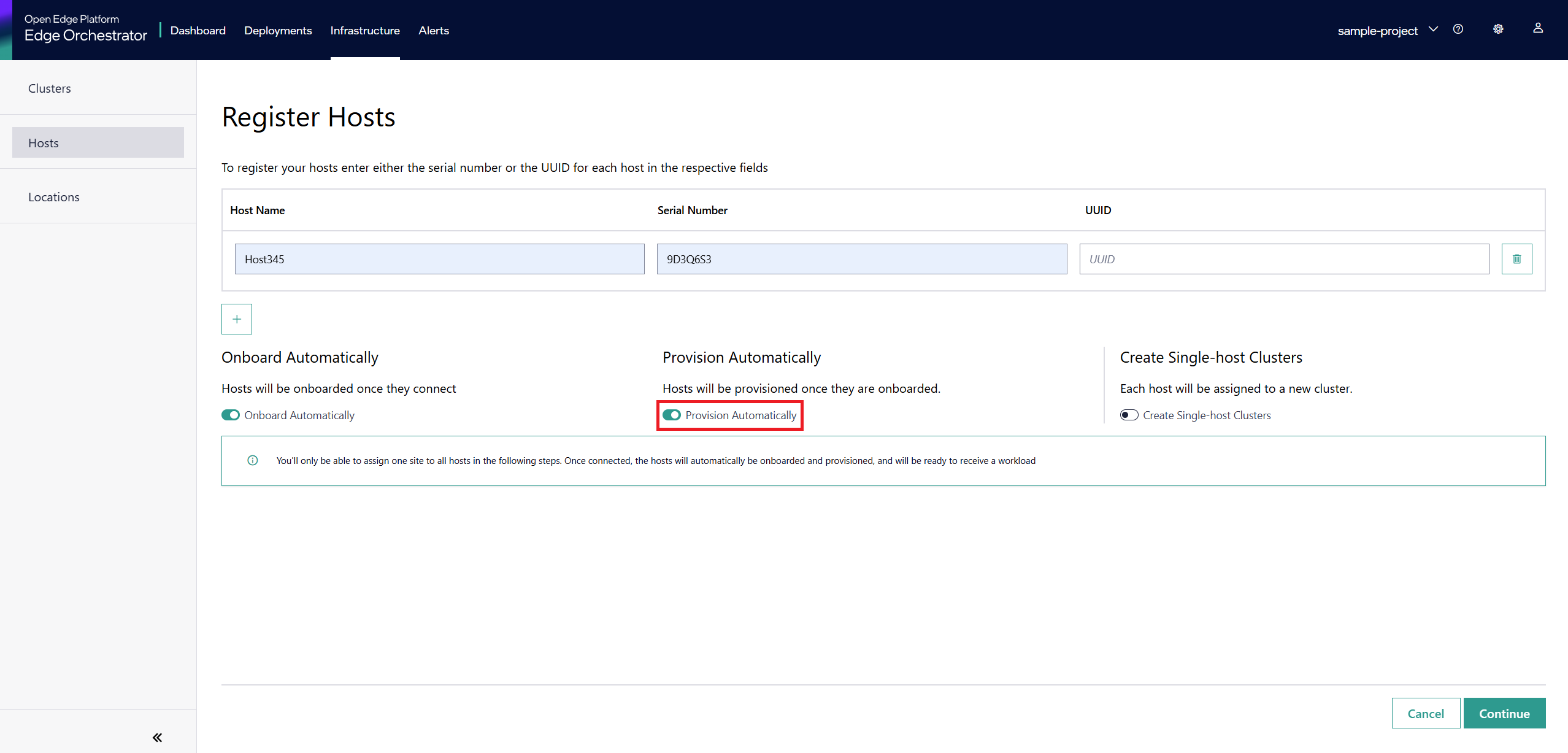The image size is (1568, 753).
Task: Click the info icon in the notice banner
Action: (252, 460)
